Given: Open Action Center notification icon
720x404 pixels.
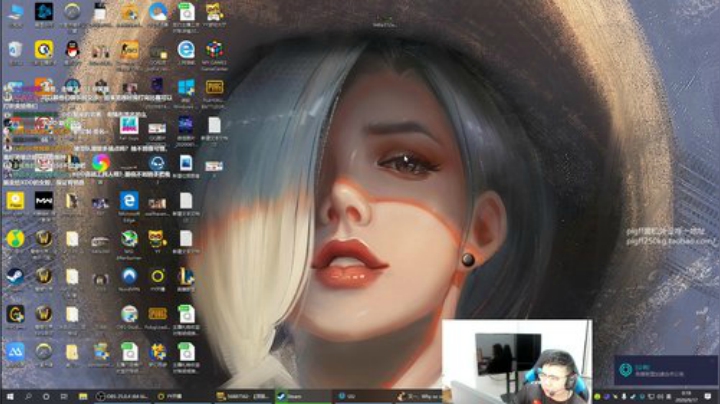Looking at the screenshot, I should tap(708, 396).
